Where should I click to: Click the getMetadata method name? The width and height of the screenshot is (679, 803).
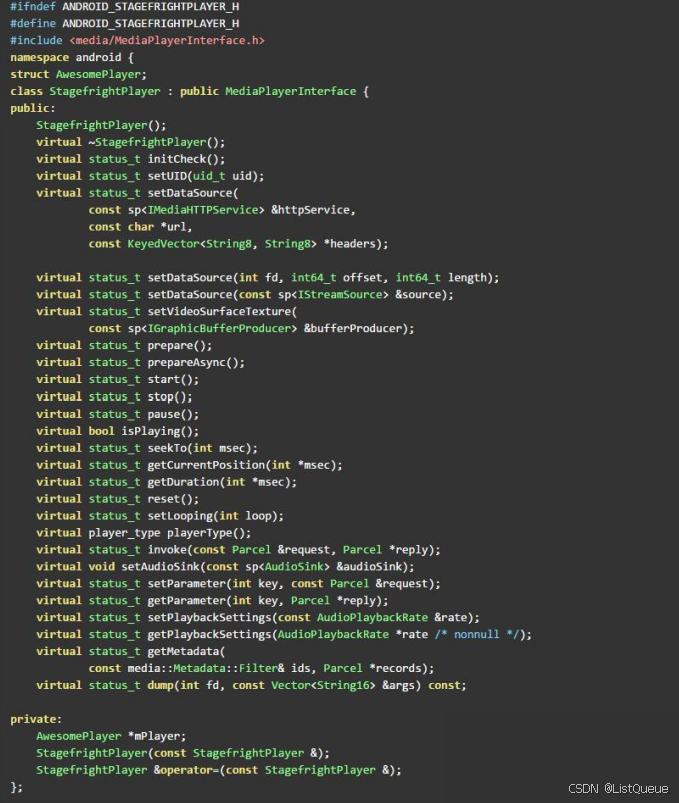pos(183,650)
